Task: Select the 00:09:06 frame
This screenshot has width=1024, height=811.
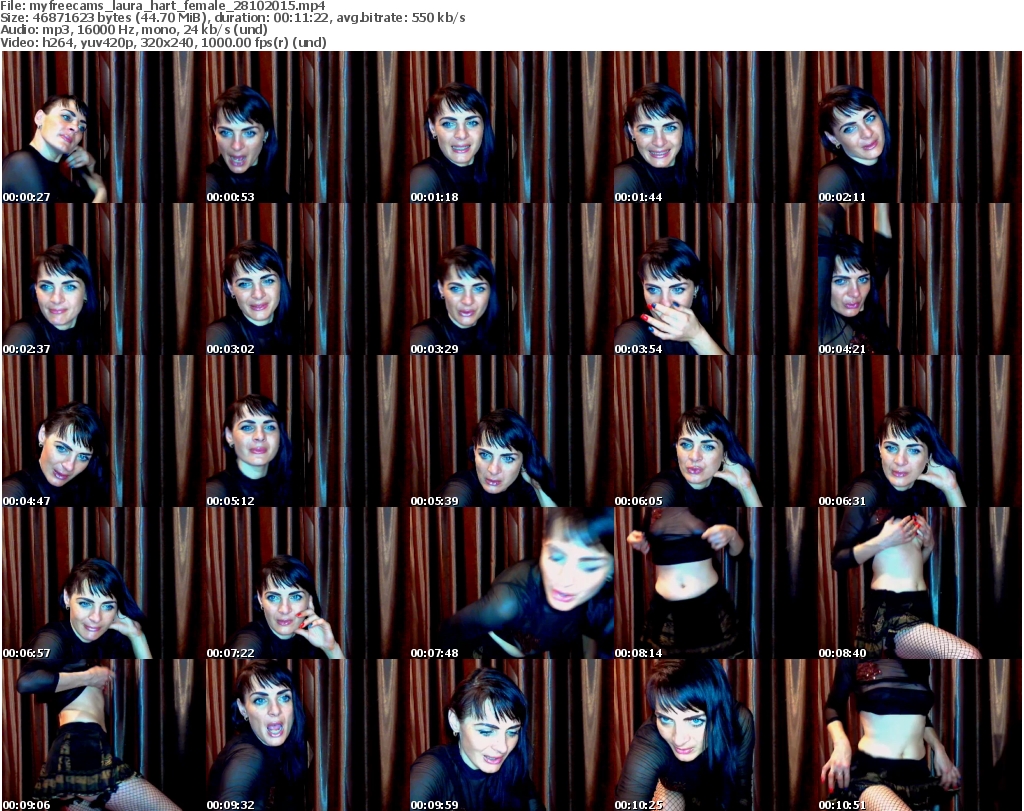Action: point(104,735)
